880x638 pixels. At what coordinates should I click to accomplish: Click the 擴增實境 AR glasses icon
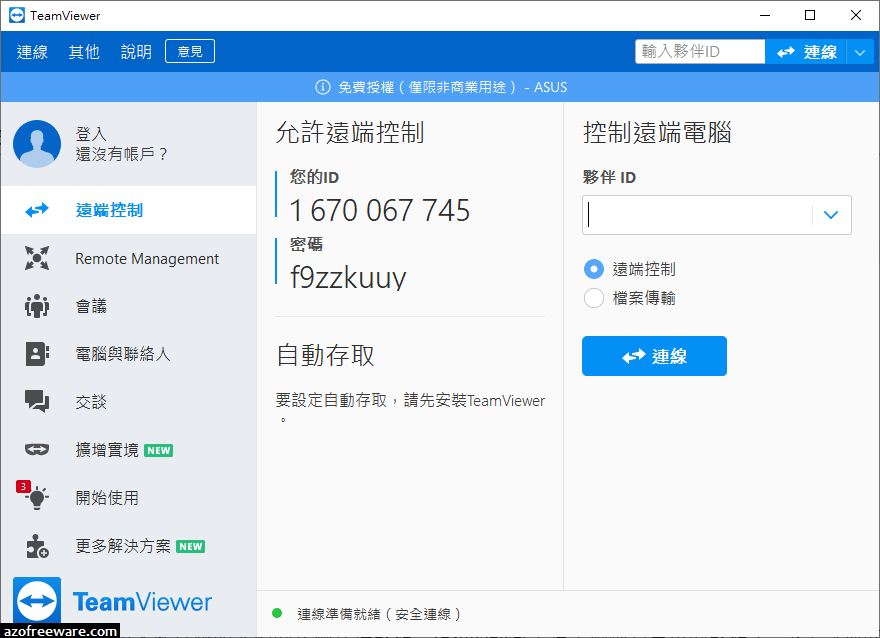tap(37, 449)
